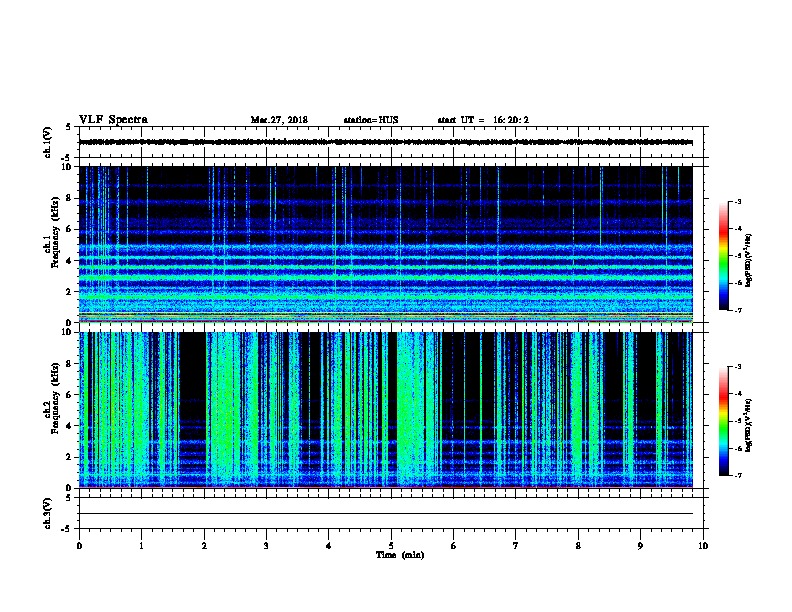Click the ch.1 colorbar log(PSD) label

(x=749, y=260)
